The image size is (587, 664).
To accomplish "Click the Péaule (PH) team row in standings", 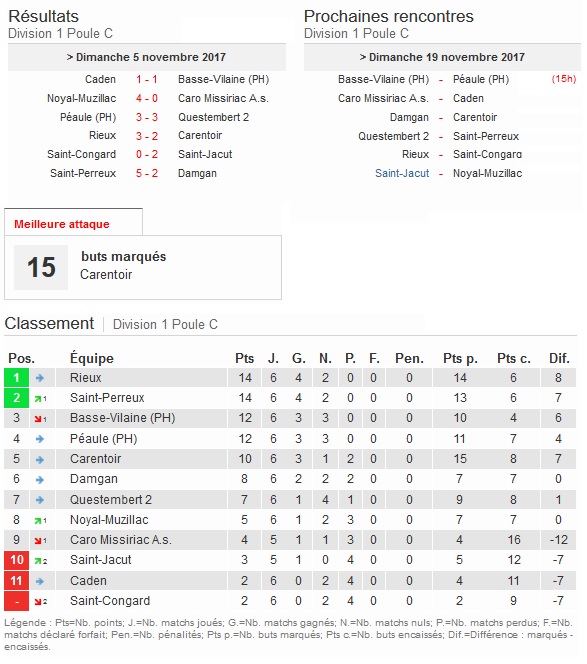I will pos(290,439).
